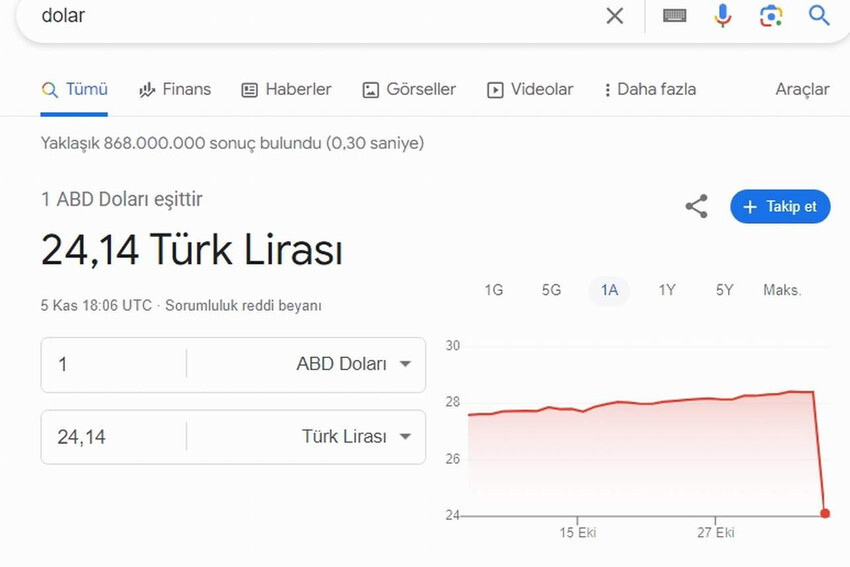Image resolution: width=850 pixels, height=567 pixels.
Task: Open the Finans search tab
Action: (175, 90)
